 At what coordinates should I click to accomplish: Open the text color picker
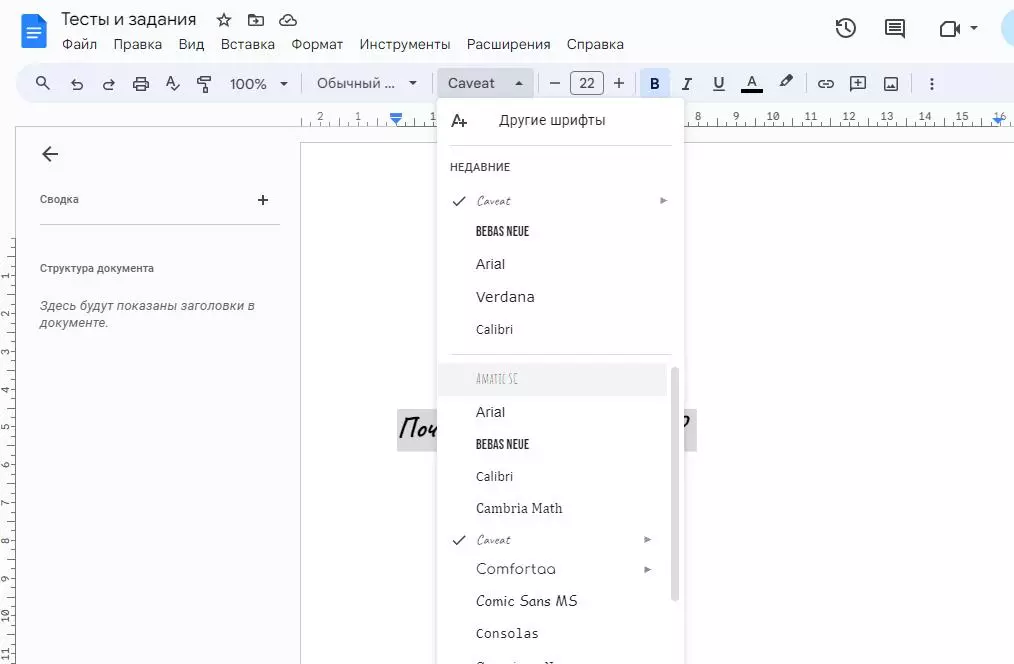pyautogui.click(x=752, y=84)
